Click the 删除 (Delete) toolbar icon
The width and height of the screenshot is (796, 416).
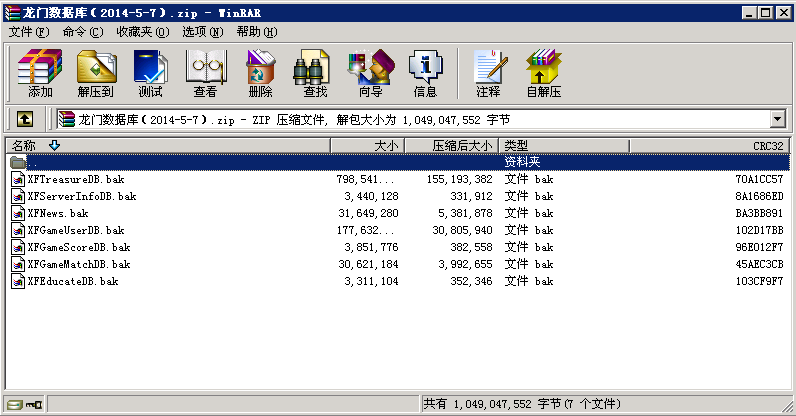(260, 73)
